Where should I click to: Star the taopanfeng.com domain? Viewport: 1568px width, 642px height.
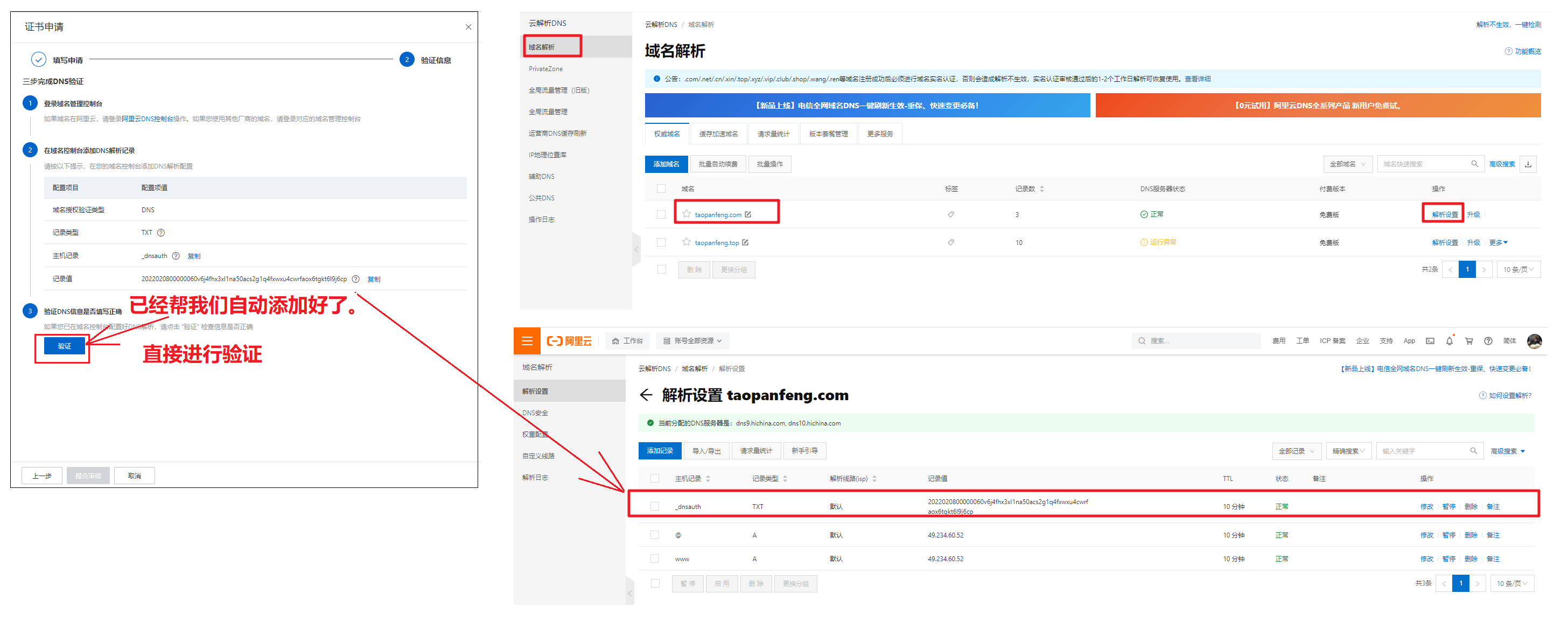point(687,214)
